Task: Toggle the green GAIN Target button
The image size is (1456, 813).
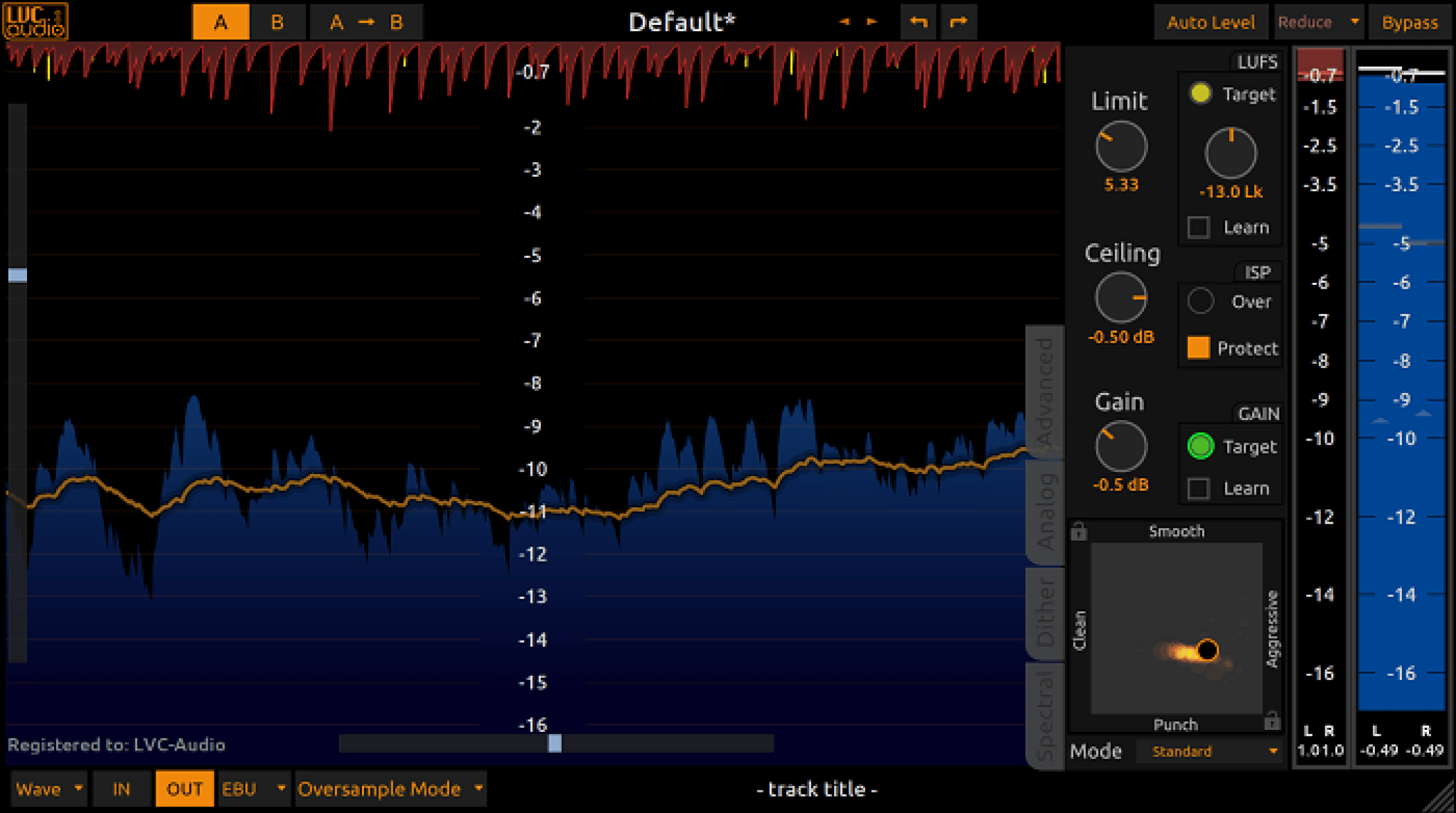Action: coord(1200,446)
